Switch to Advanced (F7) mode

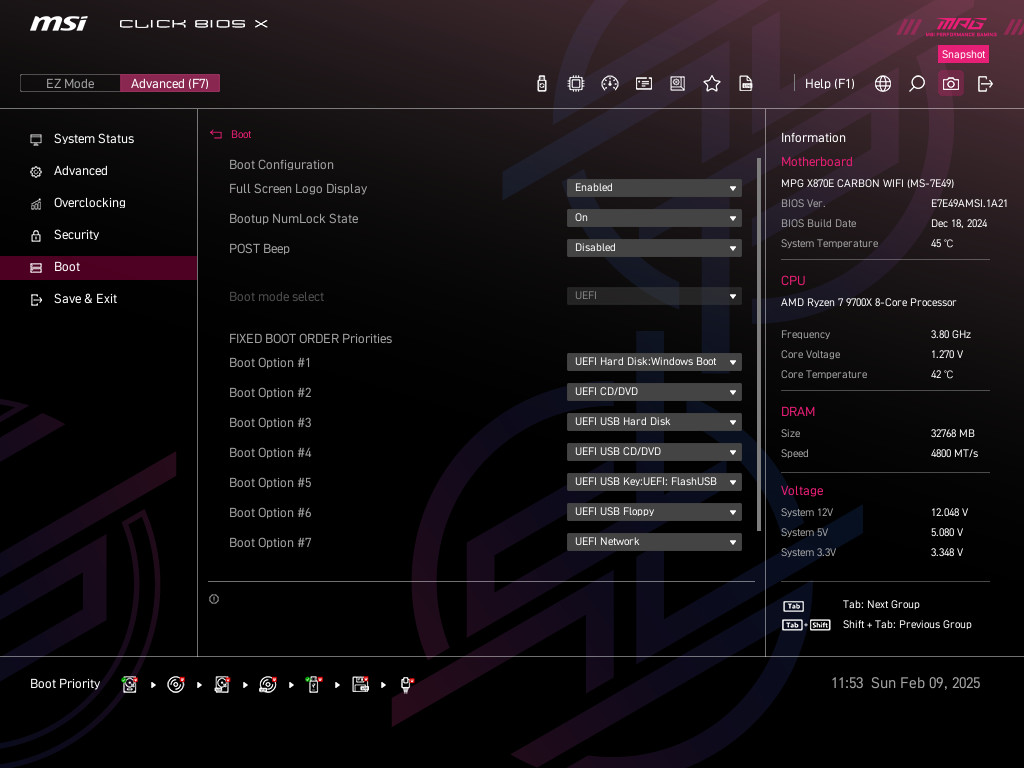(x=170, y=84)
